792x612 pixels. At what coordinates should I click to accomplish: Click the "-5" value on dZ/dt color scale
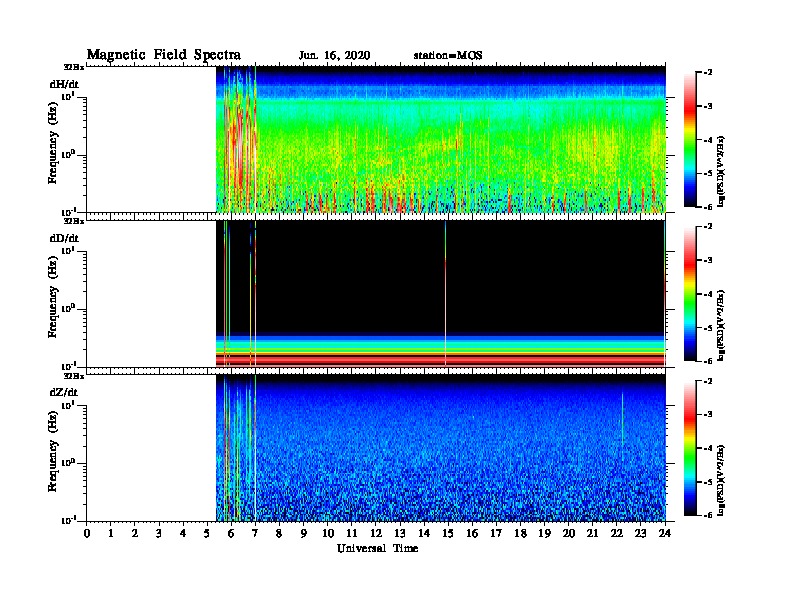pos(708,482)
